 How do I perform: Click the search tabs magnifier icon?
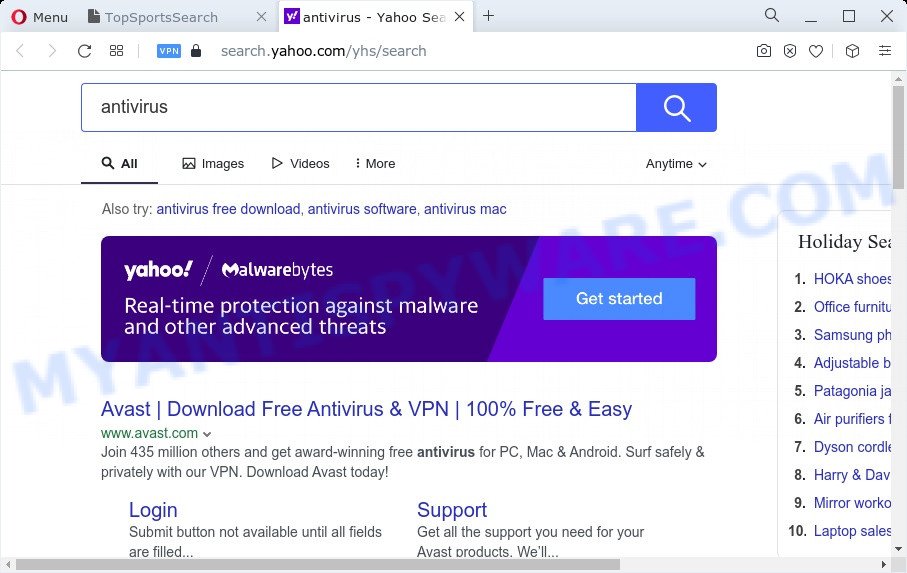tap(772, 16)
